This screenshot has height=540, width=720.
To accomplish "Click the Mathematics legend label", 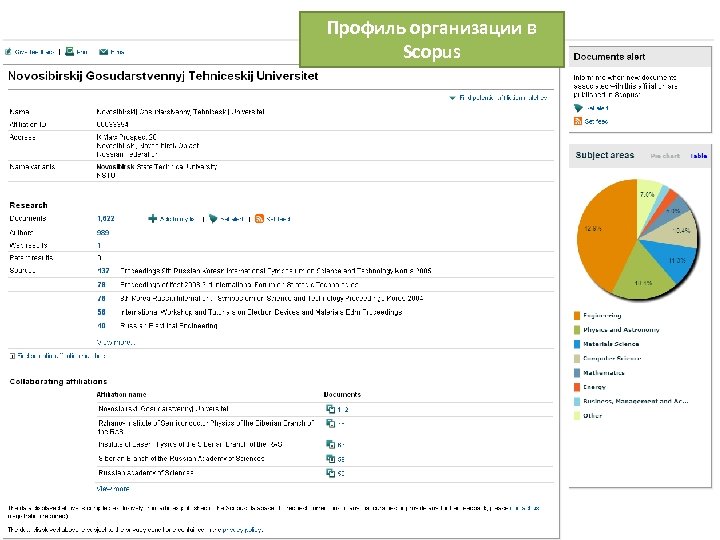I will tap(604, 373).
